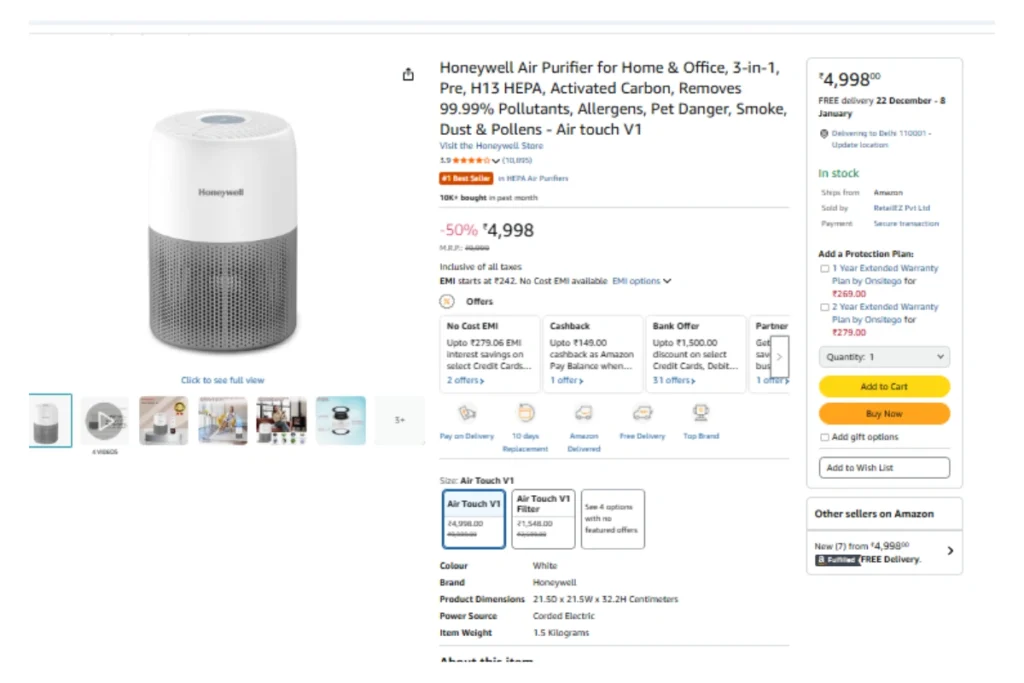
Task: Click the Add to Cart button
Action: click(x=884, y=387)
